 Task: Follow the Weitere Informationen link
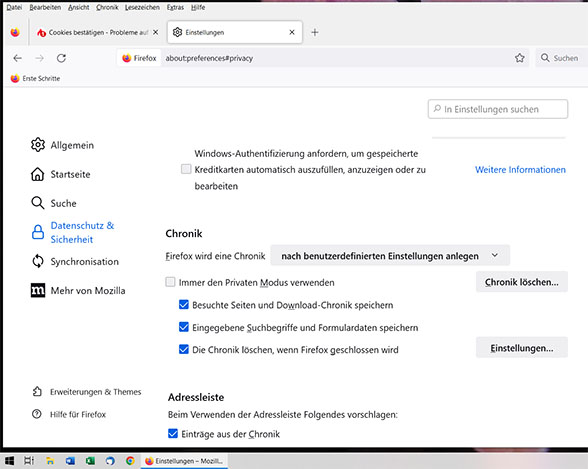coord(520,169)
